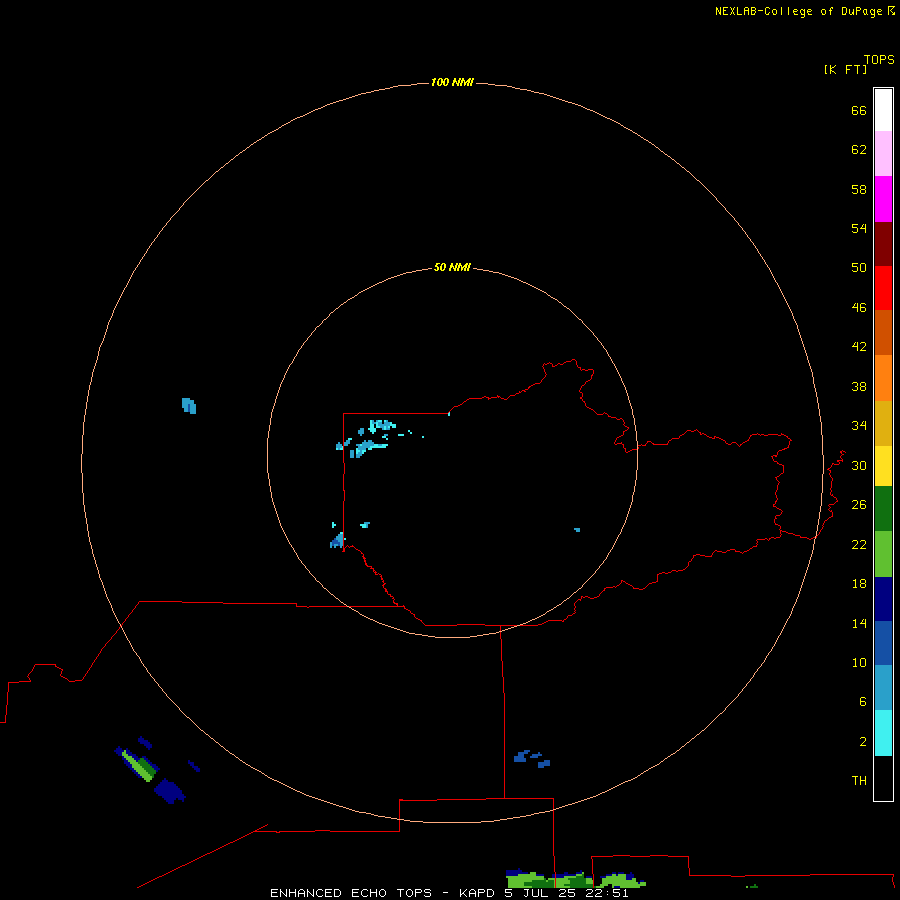Click the '62' legend value label
This screenshot has width=900, height=900.
859,149
